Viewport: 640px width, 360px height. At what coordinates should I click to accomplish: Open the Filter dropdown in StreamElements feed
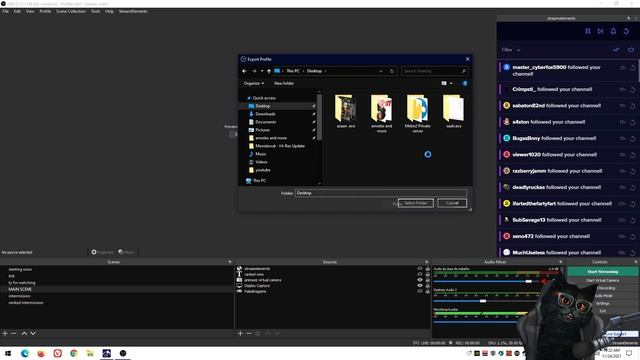511,50
